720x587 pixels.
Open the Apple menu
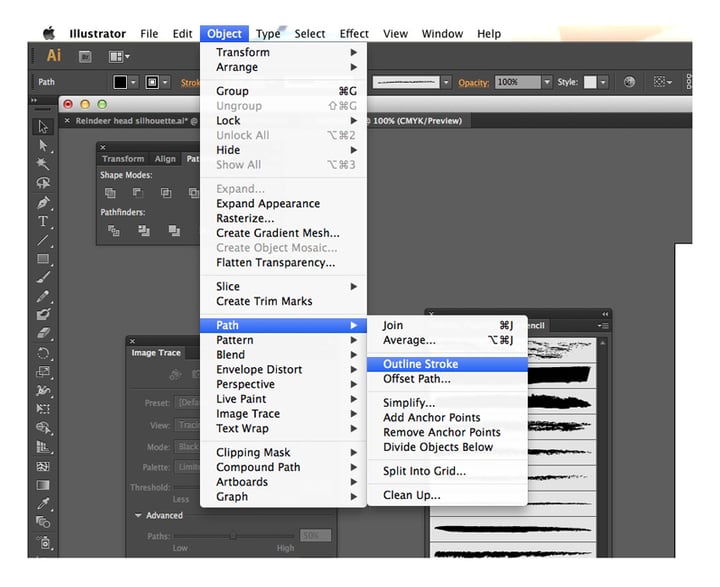(49, 34)
